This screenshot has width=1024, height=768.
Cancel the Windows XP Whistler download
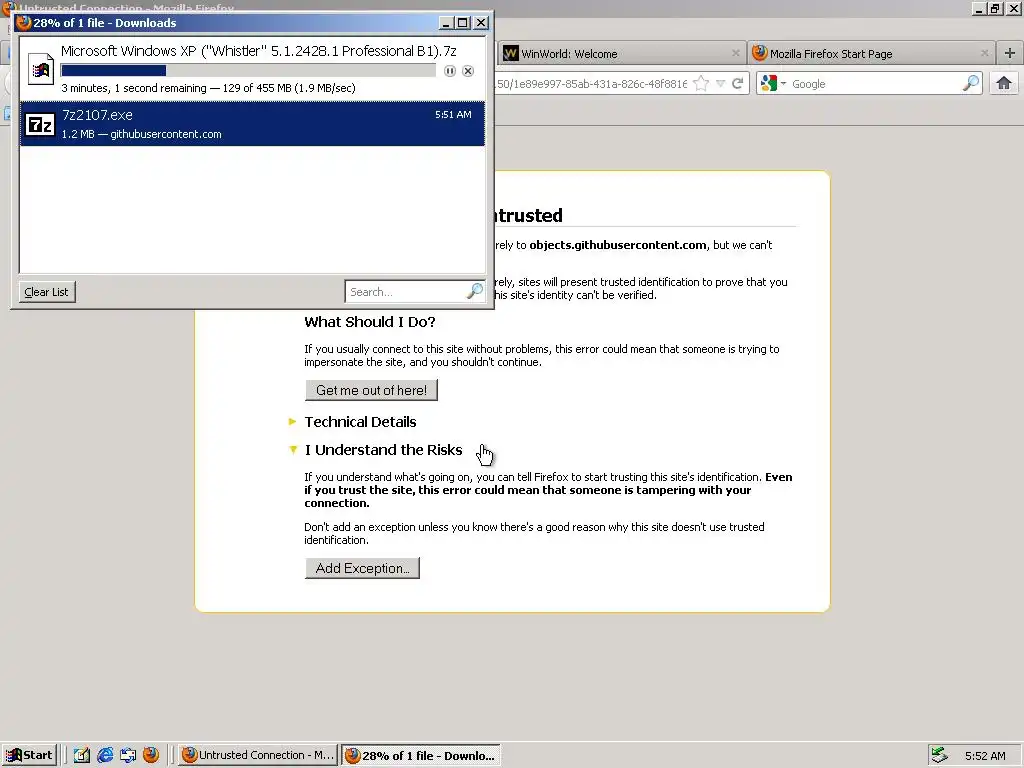click(468, 71)
